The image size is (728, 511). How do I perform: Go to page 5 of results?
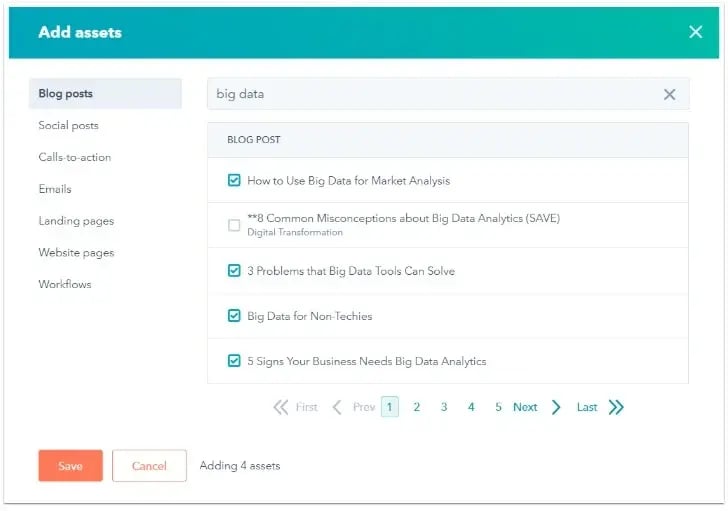point(498,407)
